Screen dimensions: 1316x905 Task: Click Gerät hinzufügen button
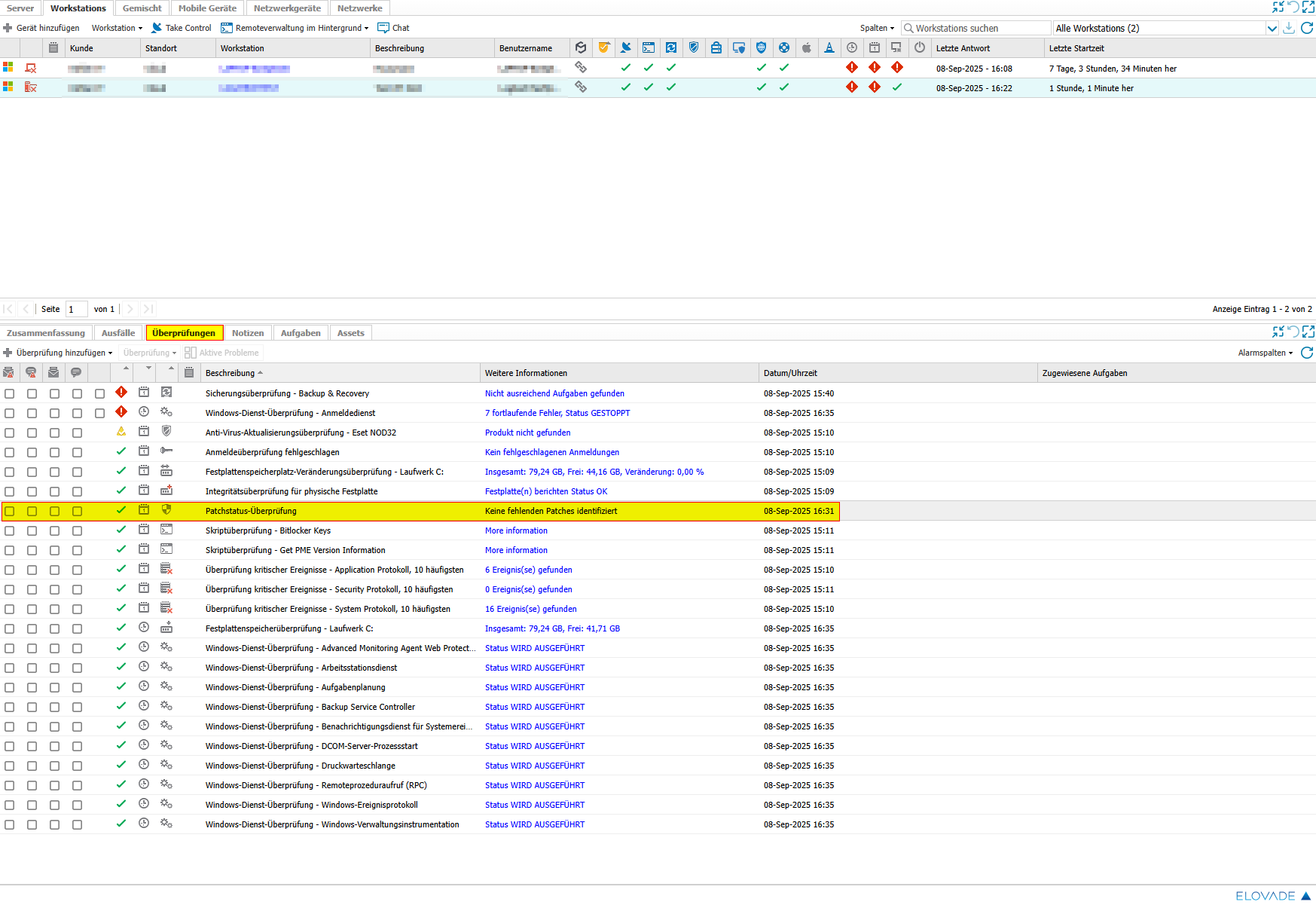point(41,28)
